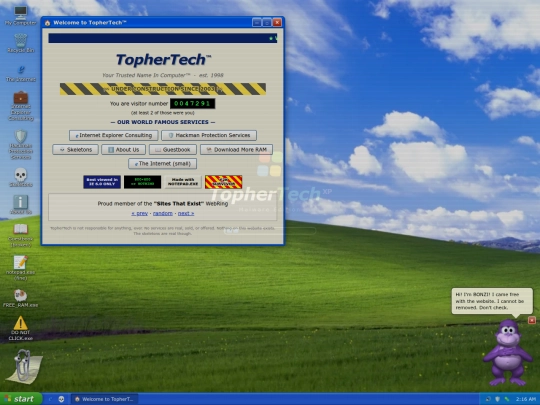The image size is (540, 405).
Task: Maximize the TopherTech window
Action: 267,23
